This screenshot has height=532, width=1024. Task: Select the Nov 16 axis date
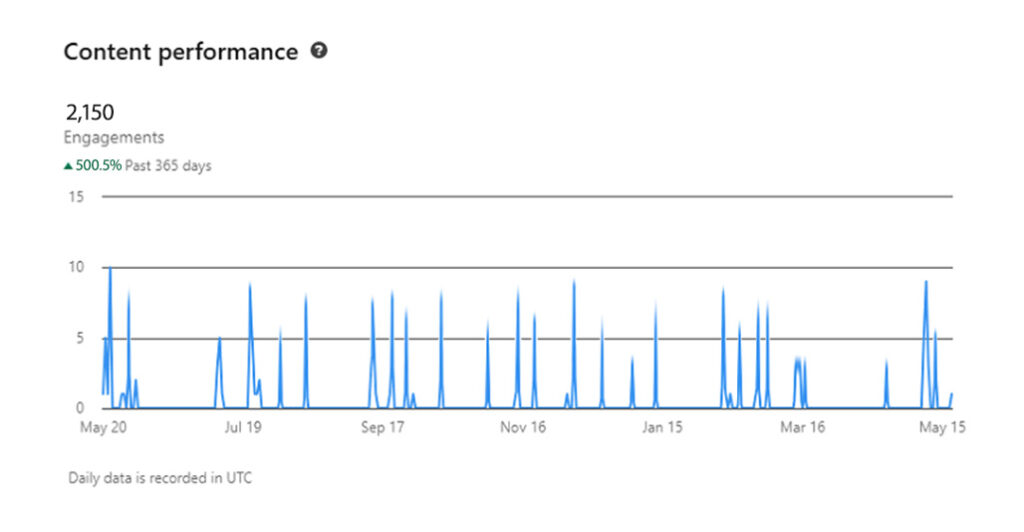(522, 428)
